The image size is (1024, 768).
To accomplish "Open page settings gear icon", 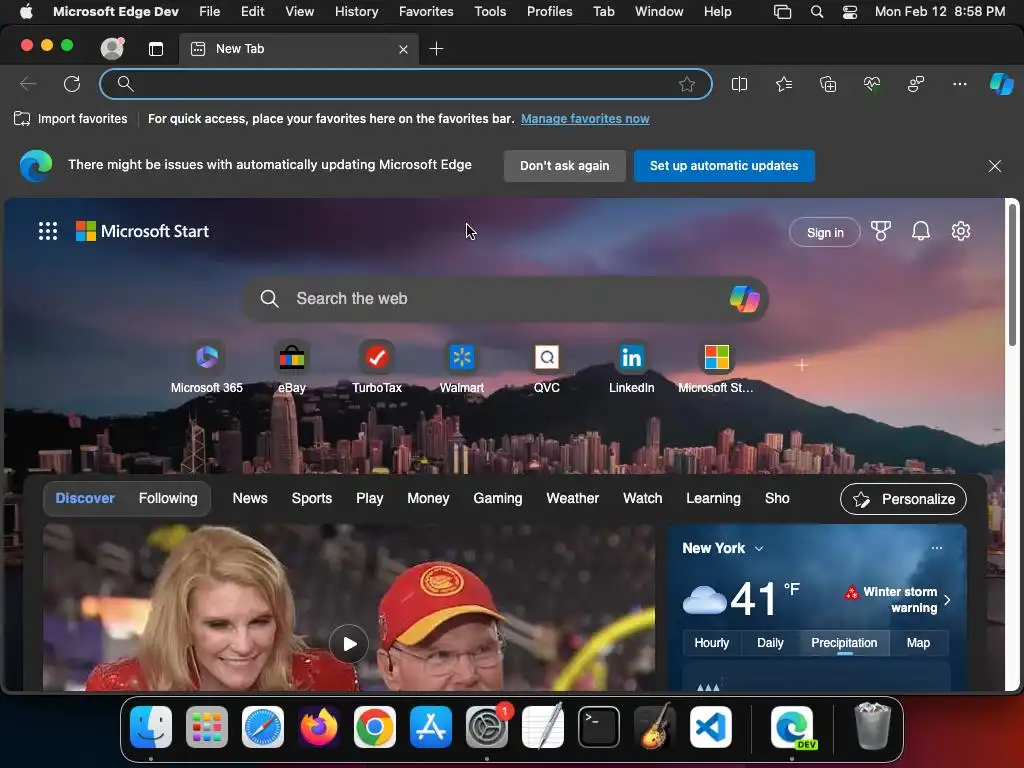I will coord(961,231).
